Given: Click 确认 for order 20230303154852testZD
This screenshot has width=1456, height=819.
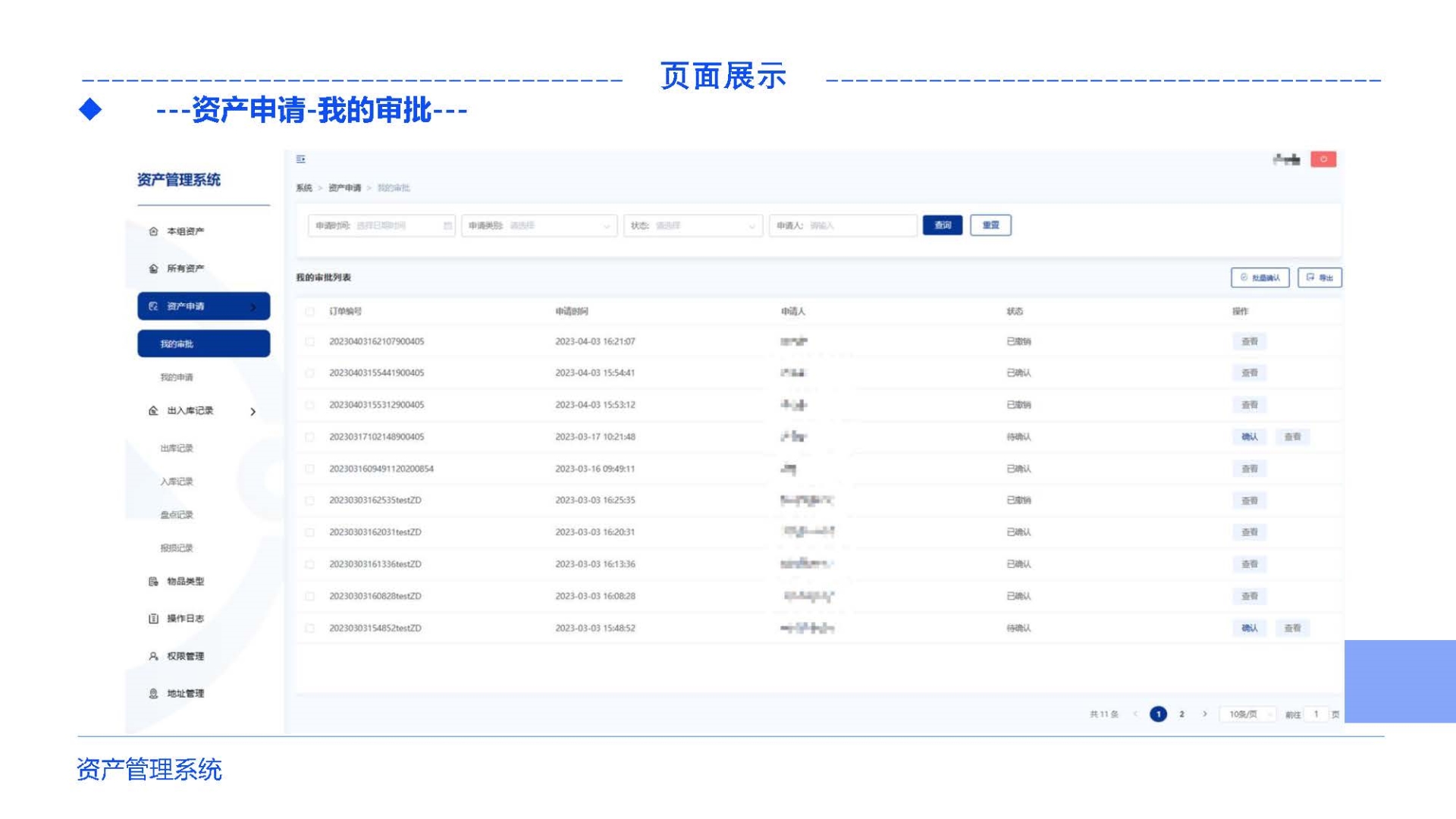Looking at the screenshot, I should point(1249,629).
